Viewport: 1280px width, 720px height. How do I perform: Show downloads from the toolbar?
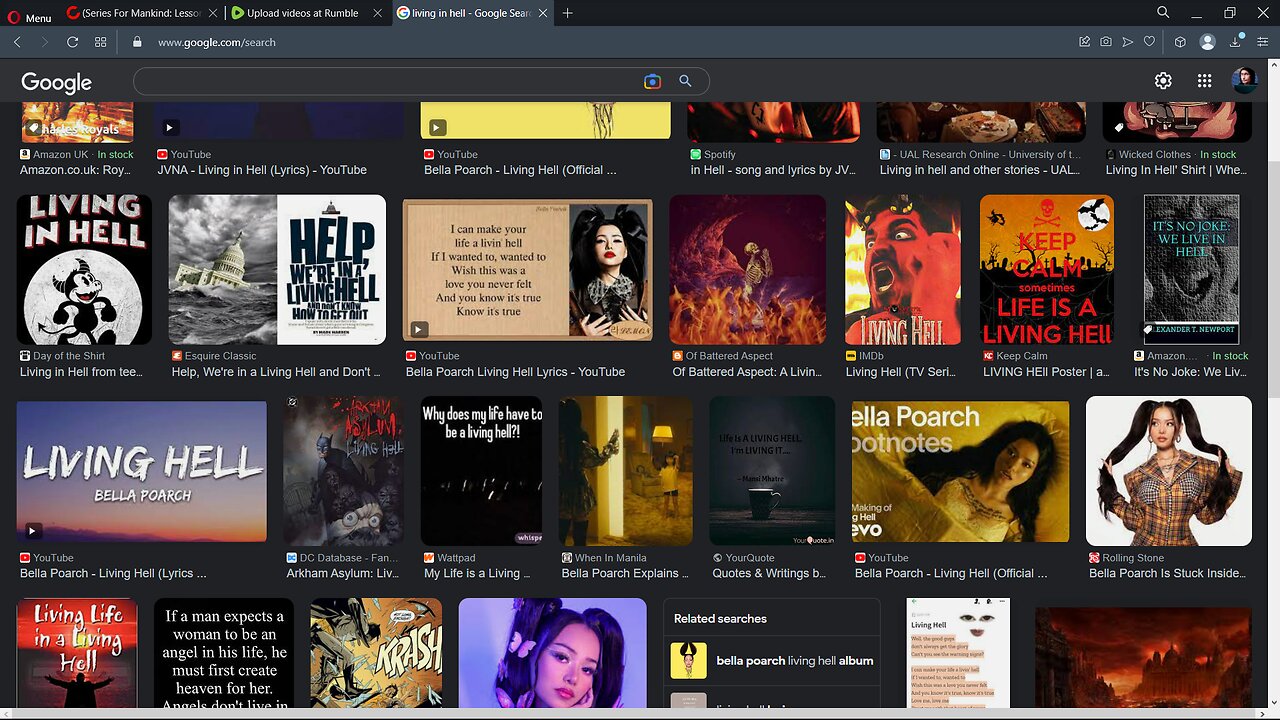point(1236,42)
